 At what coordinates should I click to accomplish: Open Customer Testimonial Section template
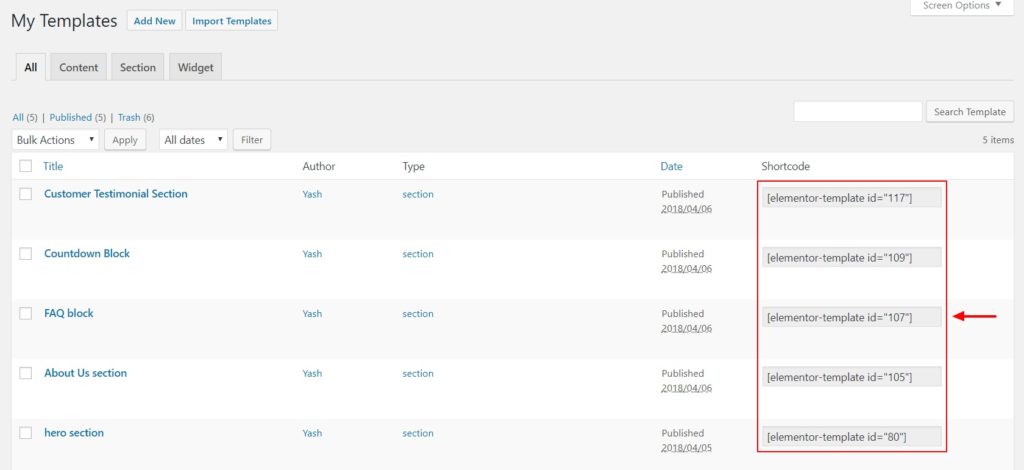pyautogui.click(x=116, y=194)
